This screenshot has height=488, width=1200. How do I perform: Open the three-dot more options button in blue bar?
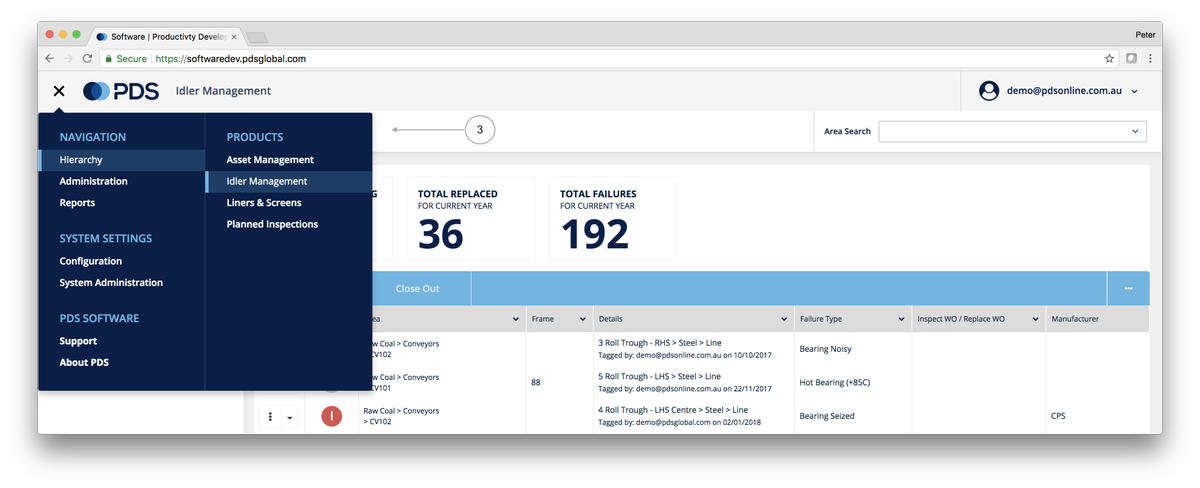(x=1128, y=289)
